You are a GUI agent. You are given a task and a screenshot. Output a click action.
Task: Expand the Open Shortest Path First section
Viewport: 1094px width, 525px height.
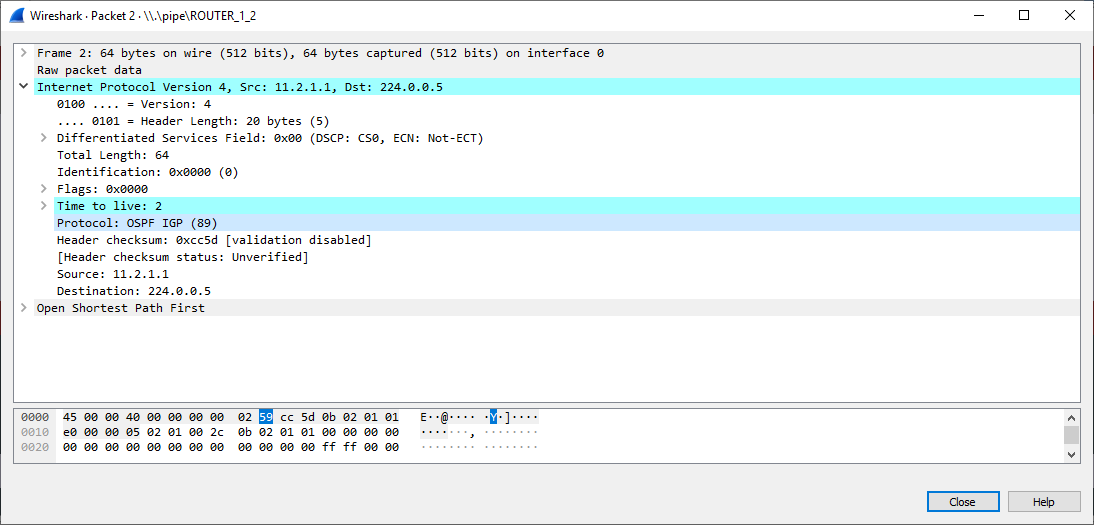24,307
